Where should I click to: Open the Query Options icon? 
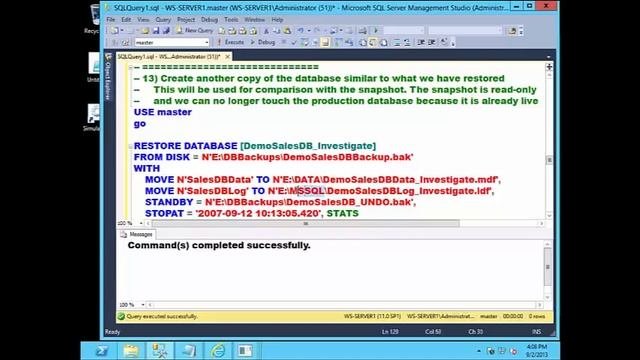pyautogui.click(x=315, y=42)
